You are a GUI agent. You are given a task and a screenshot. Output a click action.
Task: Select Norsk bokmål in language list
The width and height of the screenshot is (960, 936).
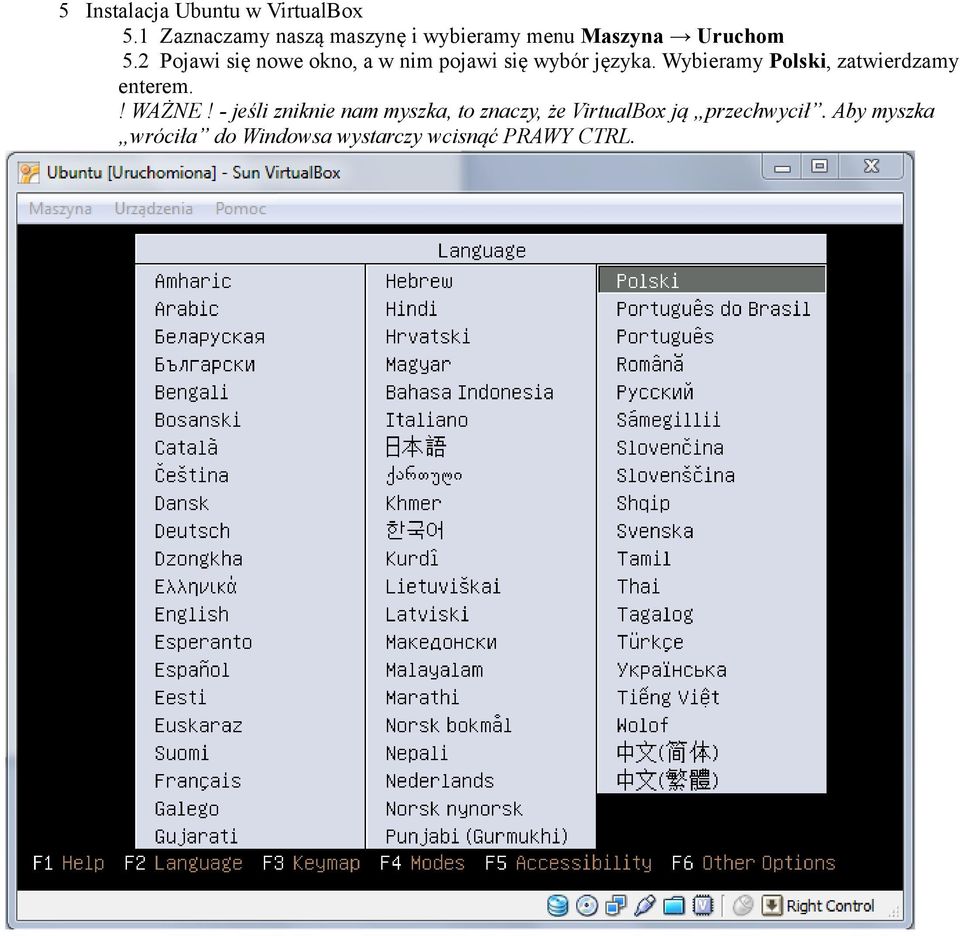448,725
